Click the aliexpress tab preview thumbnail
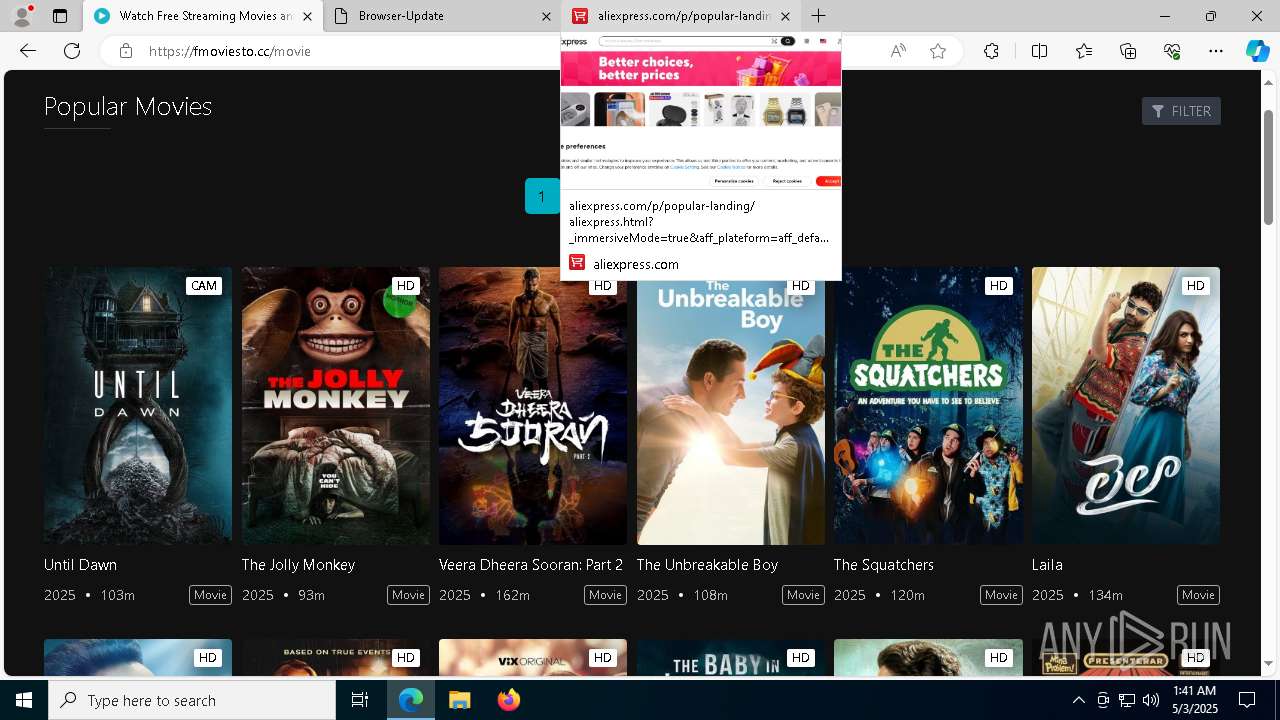 pyautogui.click(x=701, y=112)
